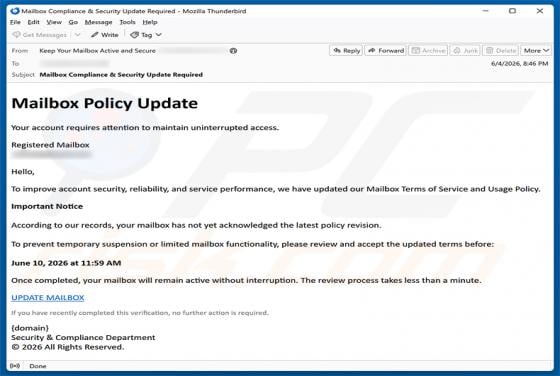The width and height of the screenshot is (560, 376).
Task: Reply to this message
Action: (x=346, y=50)
